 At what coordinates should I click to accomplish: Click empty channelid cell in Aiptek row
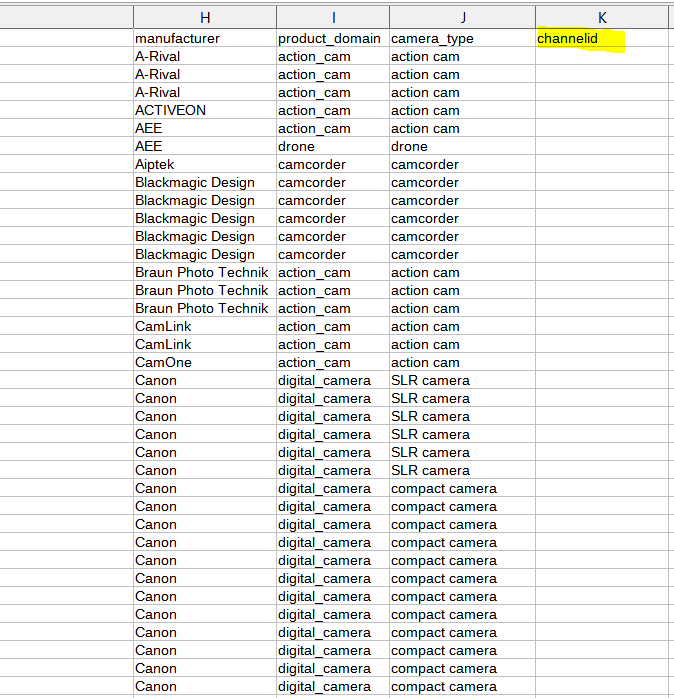coord(602,164)
